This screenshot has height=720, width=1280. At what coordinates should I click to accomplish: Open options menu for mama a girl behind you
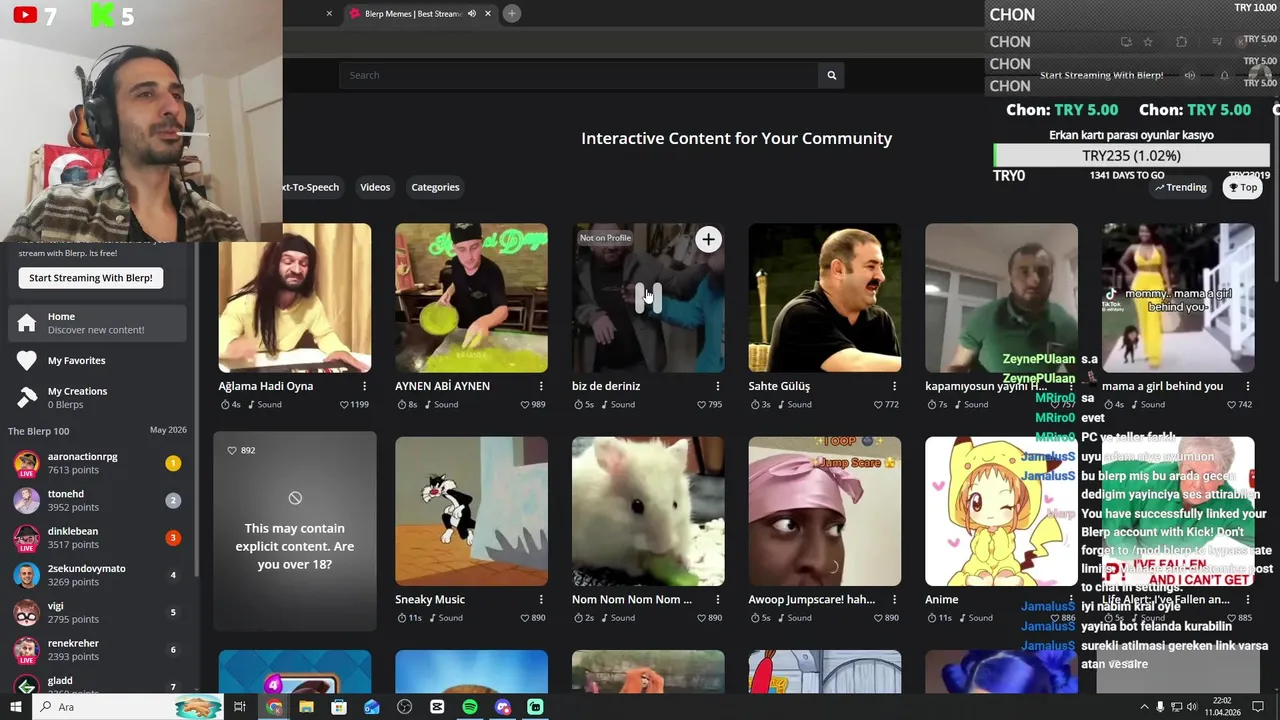tap(1247, 386)
